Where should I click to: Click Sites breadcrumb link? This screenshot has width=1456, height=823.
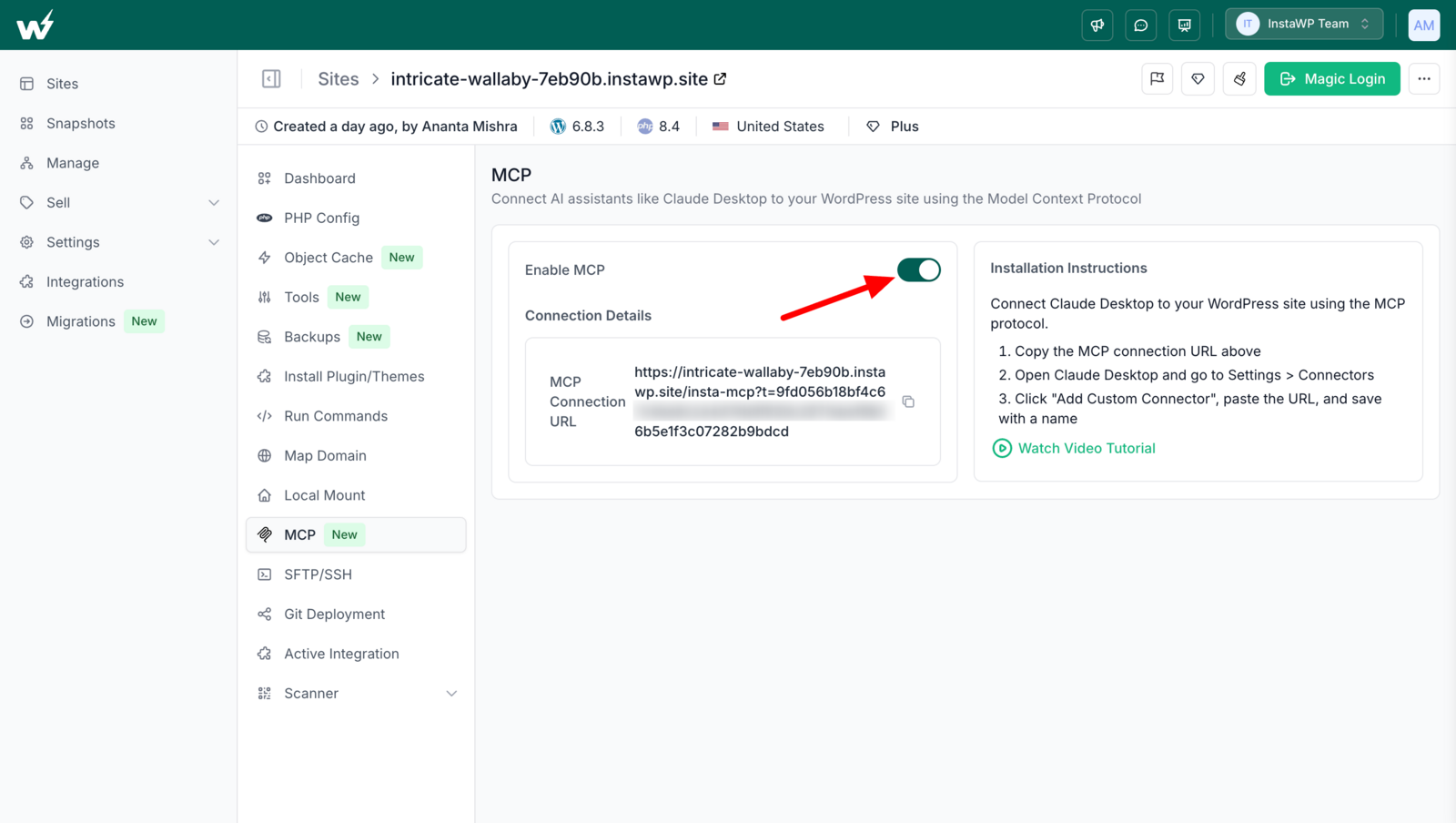click(339, 79)
